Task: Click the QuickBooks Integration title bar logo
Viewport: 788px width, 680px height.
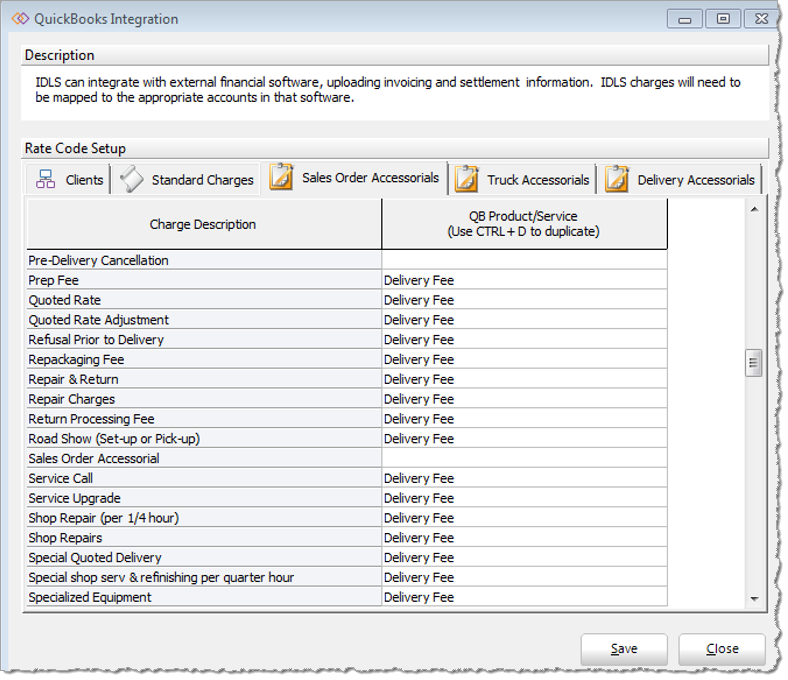Action: tap(20, 19)
